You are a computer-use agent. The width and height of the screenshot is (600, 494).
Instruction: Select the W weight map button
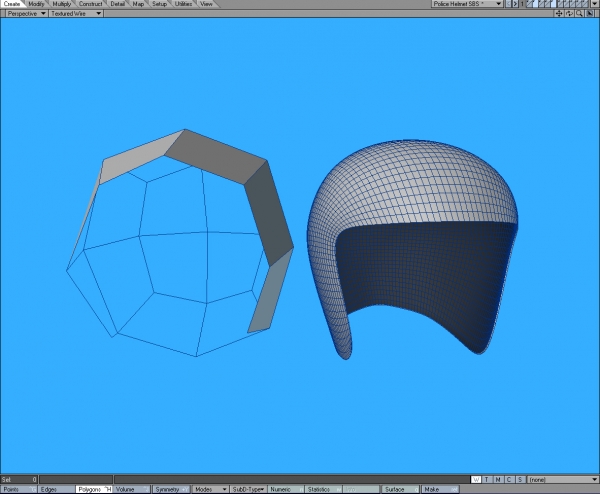click(476, 479)
